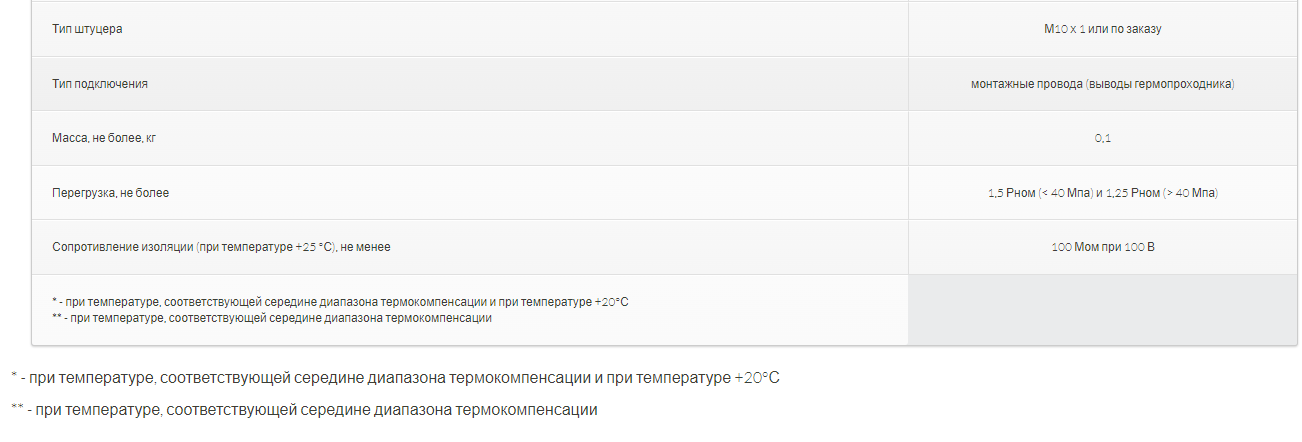Click the single asterisk marker below the table
The height and width of the screenshot is (442, 1302).
[x=14, y=377]
